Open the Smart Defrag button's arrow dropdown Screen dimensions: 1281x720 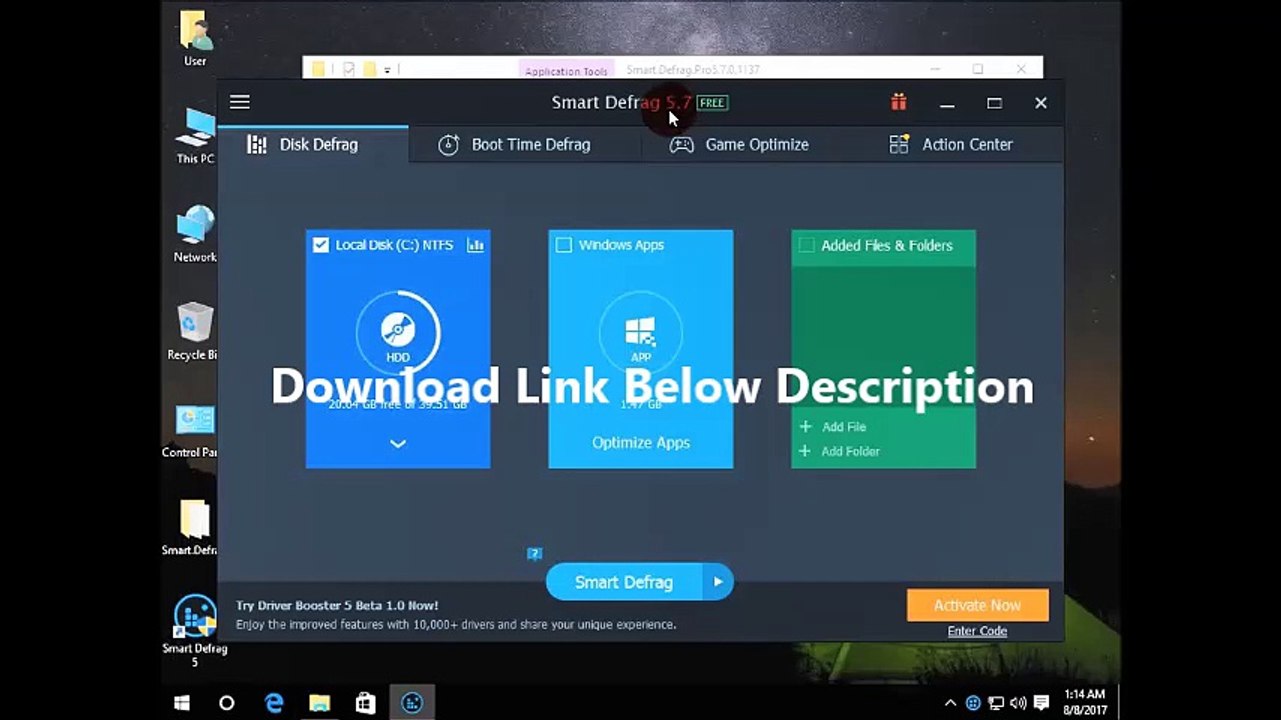pyautogui.click(x=717, y=582)
